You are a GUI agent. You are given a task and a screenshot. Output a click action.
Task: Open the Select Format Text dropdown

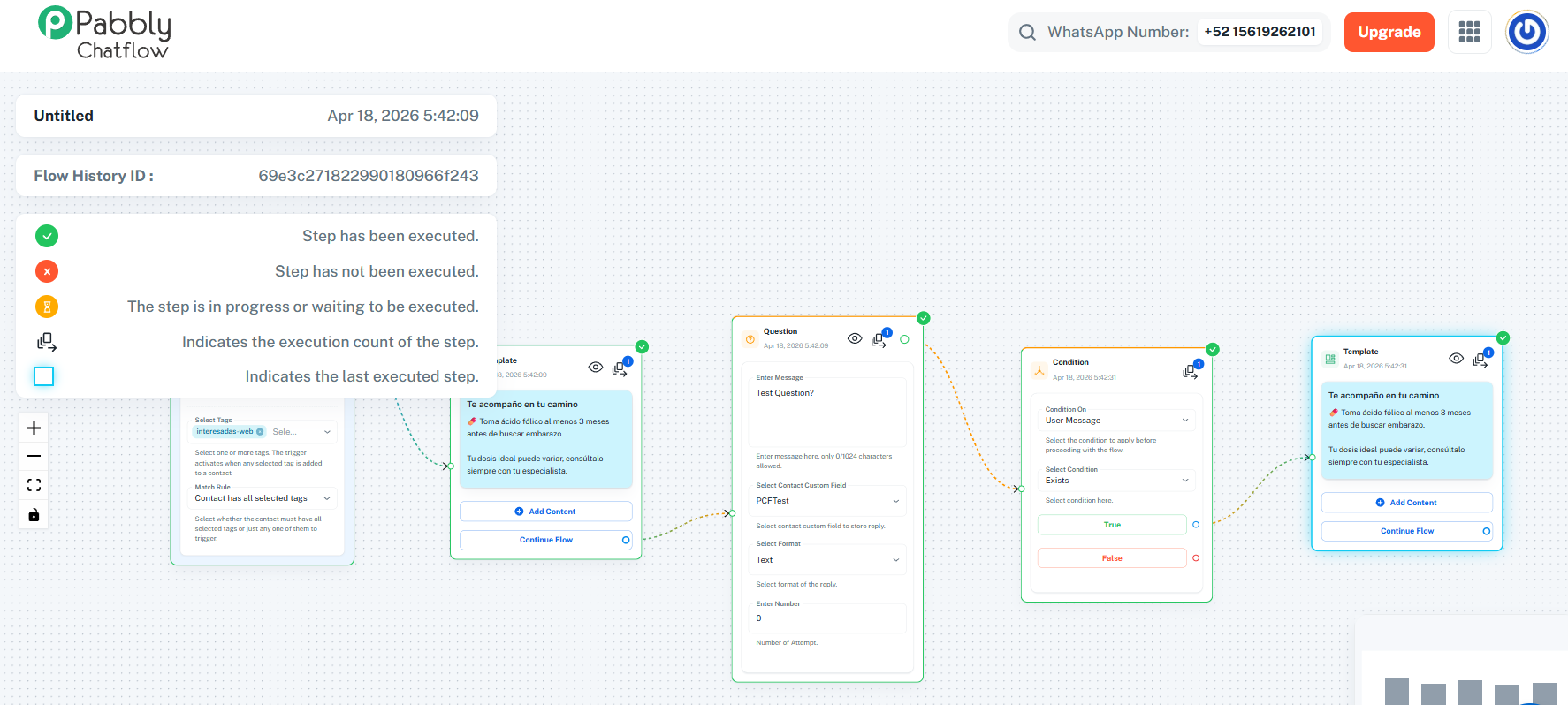(x=827, y=560)
